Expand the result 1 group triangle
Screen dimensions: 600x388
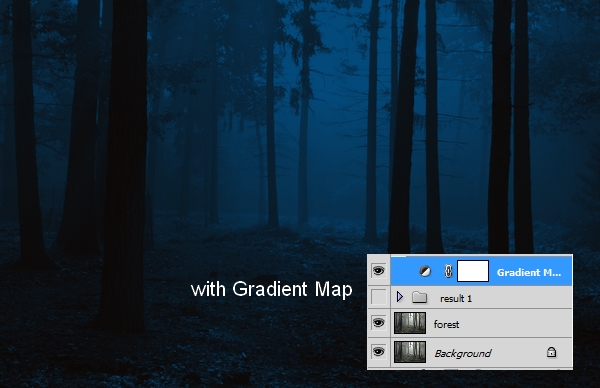400,297
